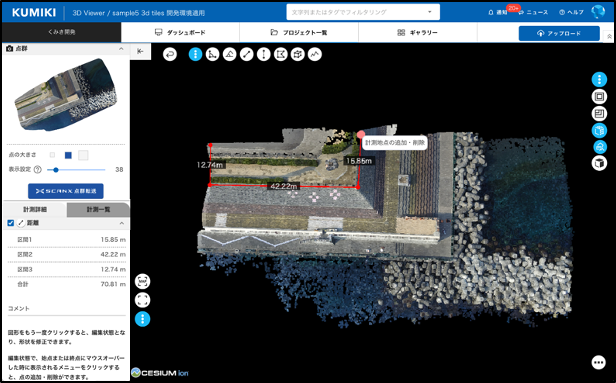This screenshot has width=616, height=383.
Task: Click the fullscreen corners icon
Action: tap(142, 300)
